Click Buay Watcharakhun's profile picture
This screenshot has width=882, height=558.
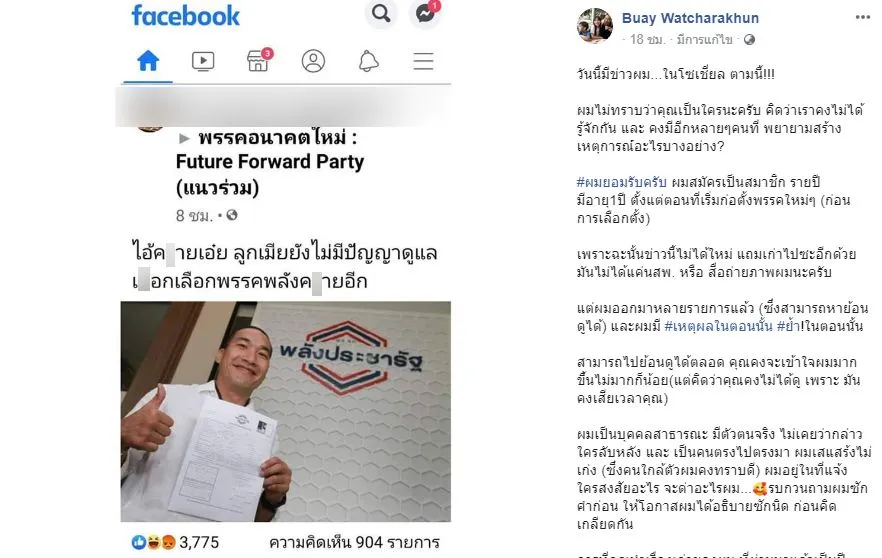[x=595, y=25]
